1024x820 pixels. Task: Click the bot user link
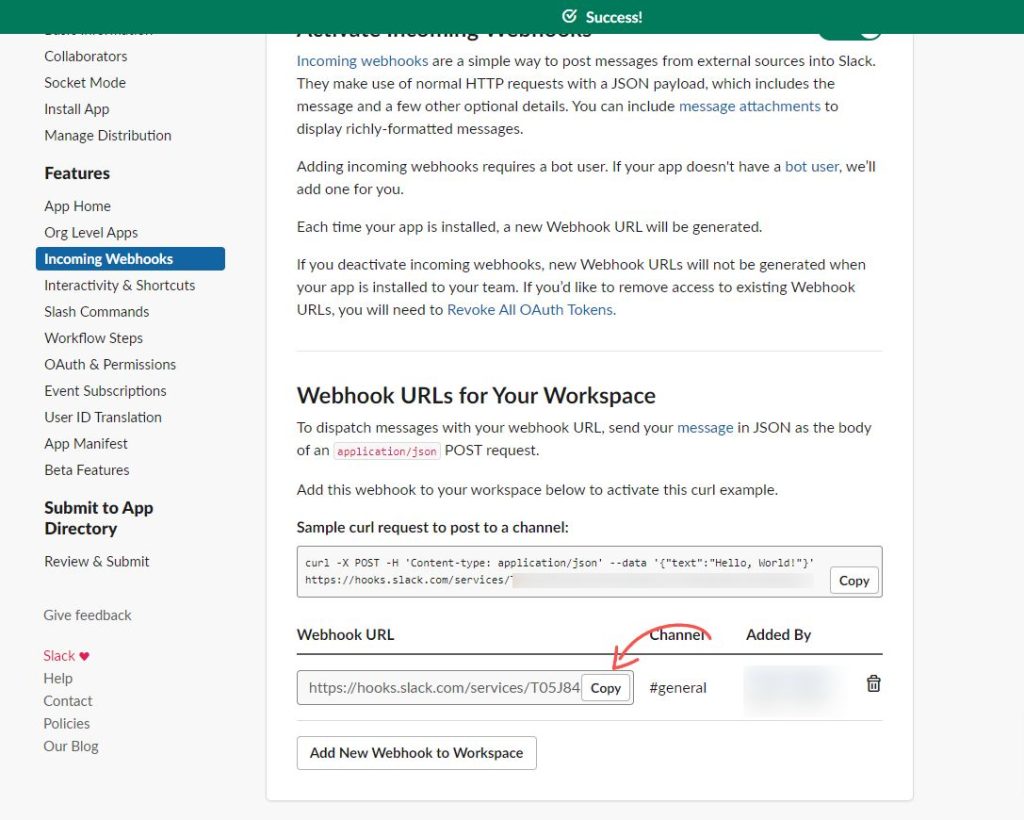point(811,167)
